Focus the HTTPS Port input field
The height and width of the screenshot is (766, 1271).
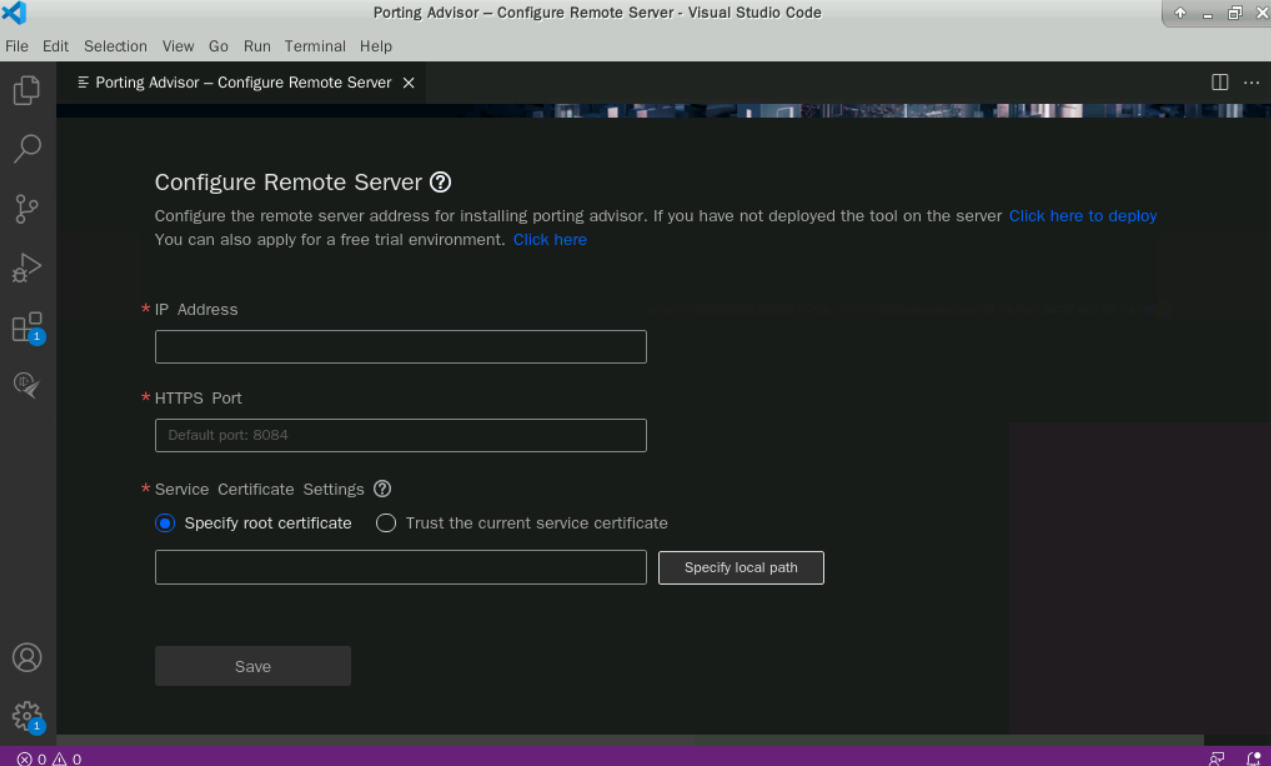point(401,435)
